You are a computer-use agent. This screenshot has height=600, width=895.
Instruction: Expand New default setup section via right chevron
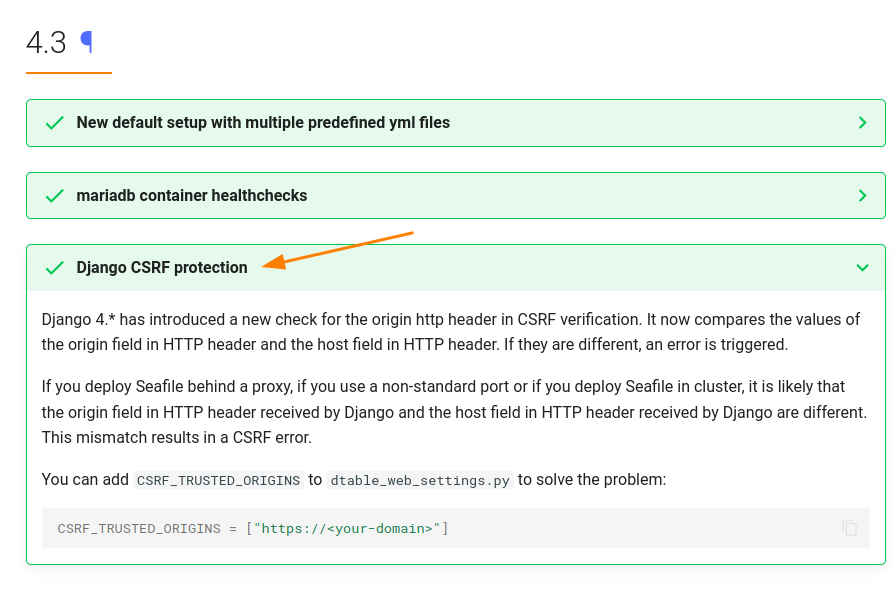point(862,123)
